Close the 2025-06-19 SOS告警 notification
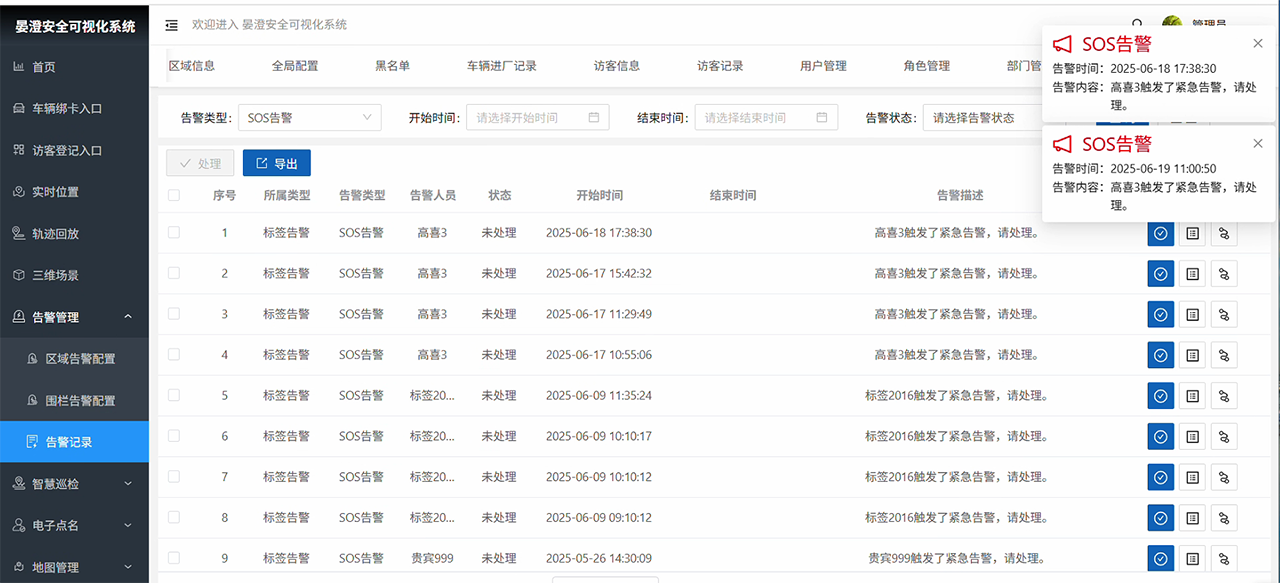Viewport: 1280px width, 583px height. point(1258,144)
